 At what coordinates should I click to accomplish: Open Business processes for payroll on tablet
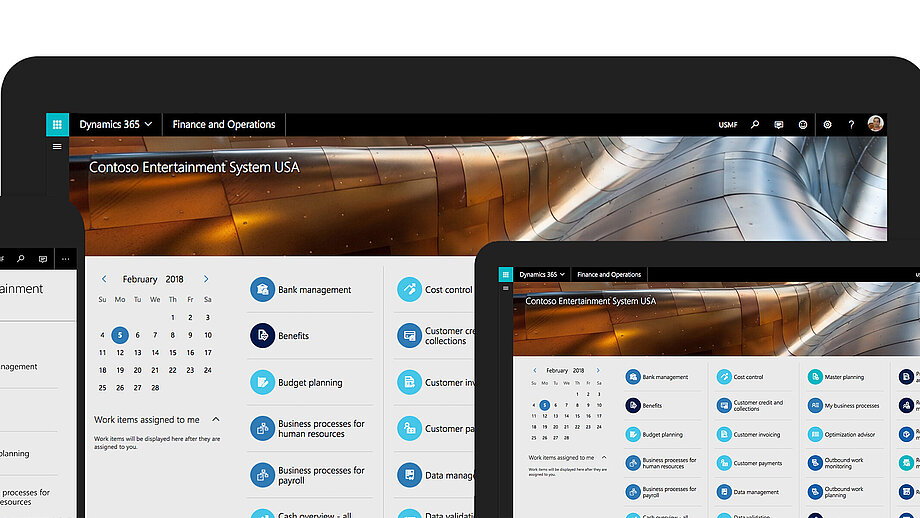click(x=662, y=492)
